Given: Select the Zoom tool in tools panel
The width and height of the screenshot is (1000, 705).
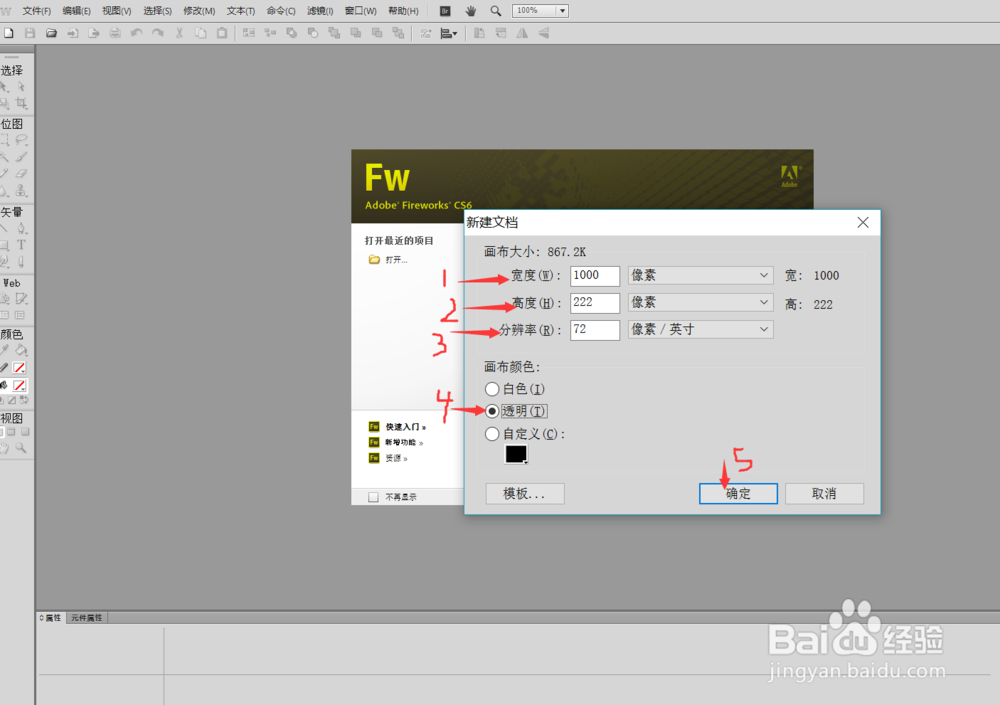Looking at the screenshot, I should tap(21, 448).
